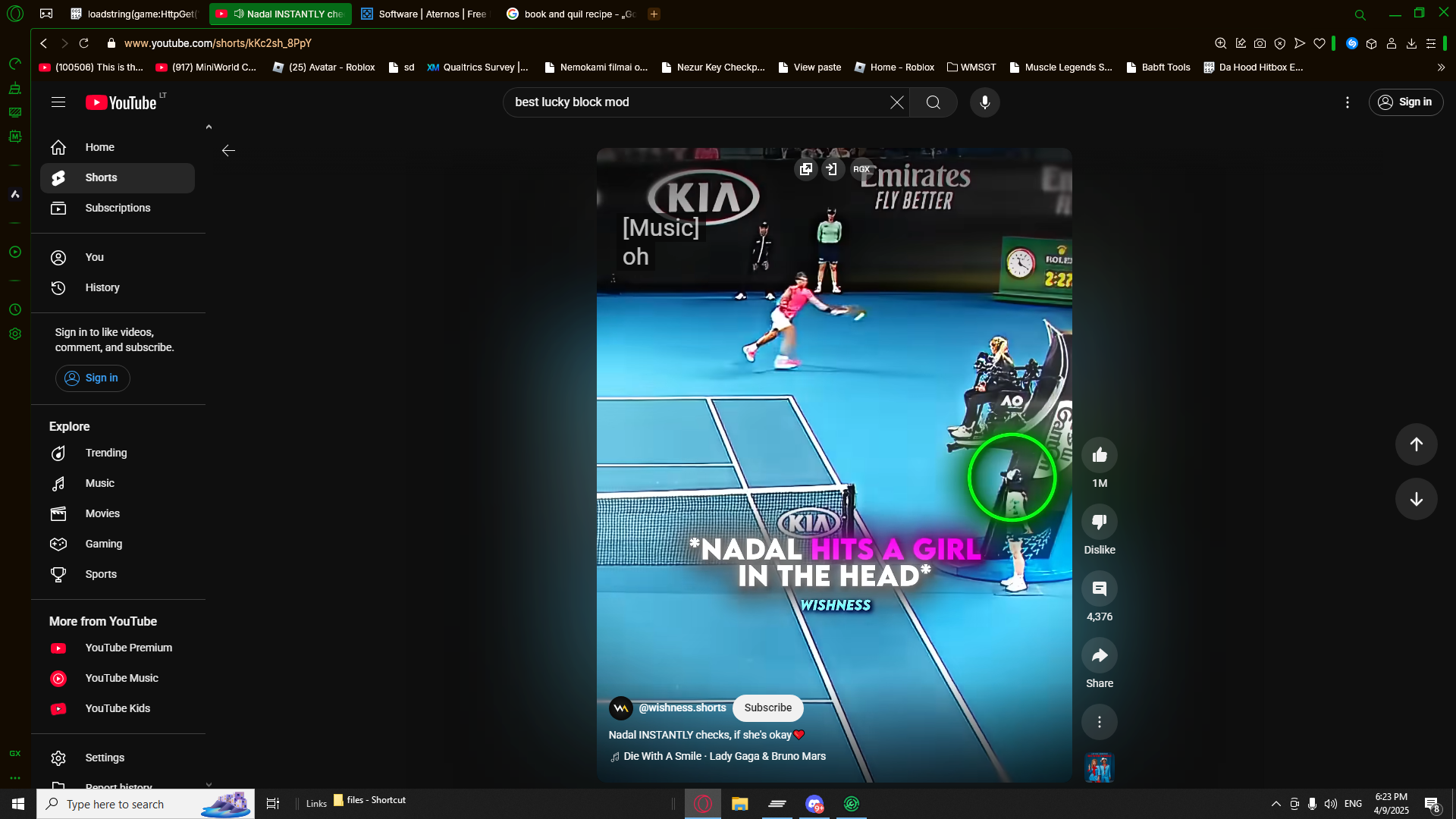Click the snapshot camera icon in toolbar
Screen dimensions: 1456x819
coord(1260,43)
